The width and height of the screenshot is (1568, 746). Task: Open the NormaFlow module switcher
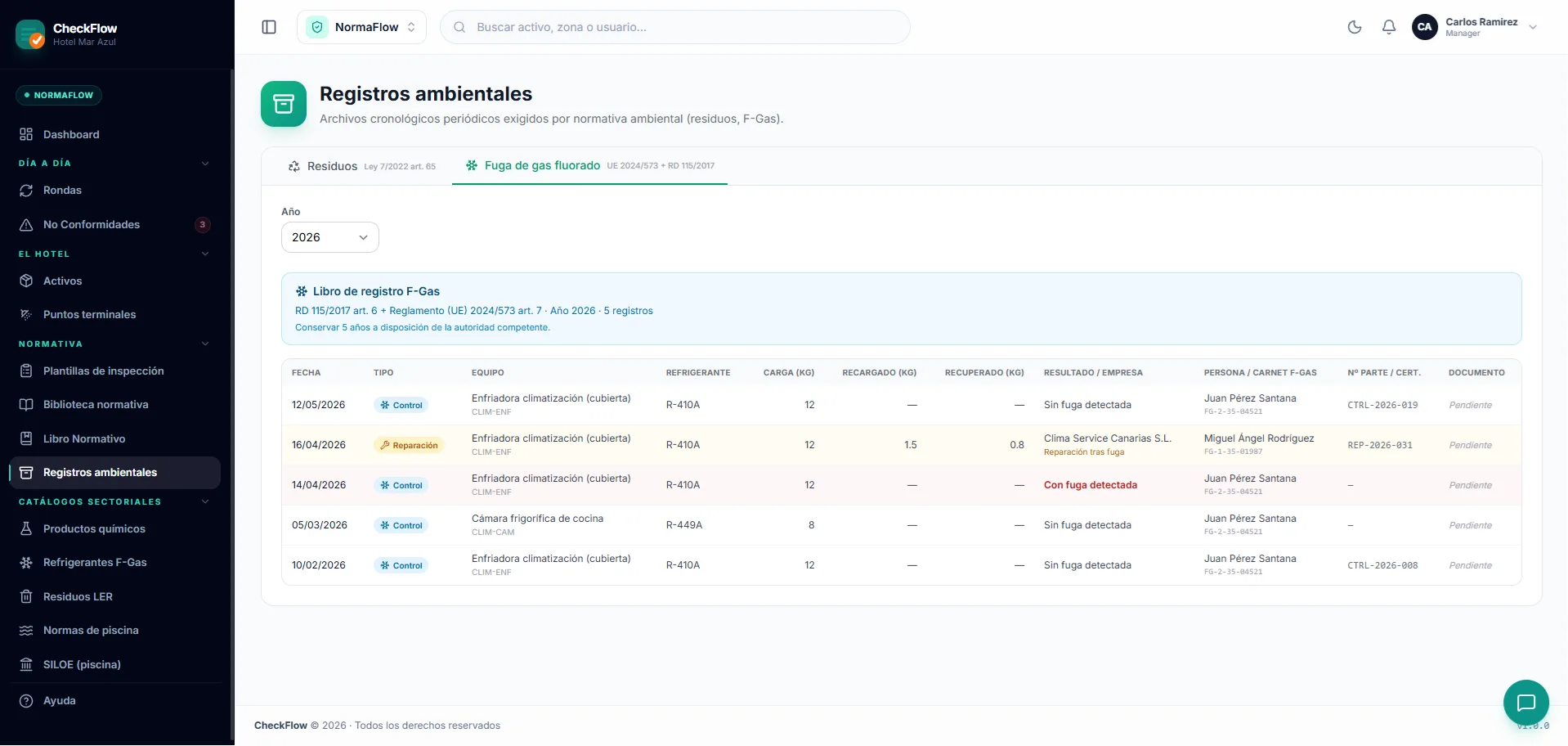tap(361, 27)
